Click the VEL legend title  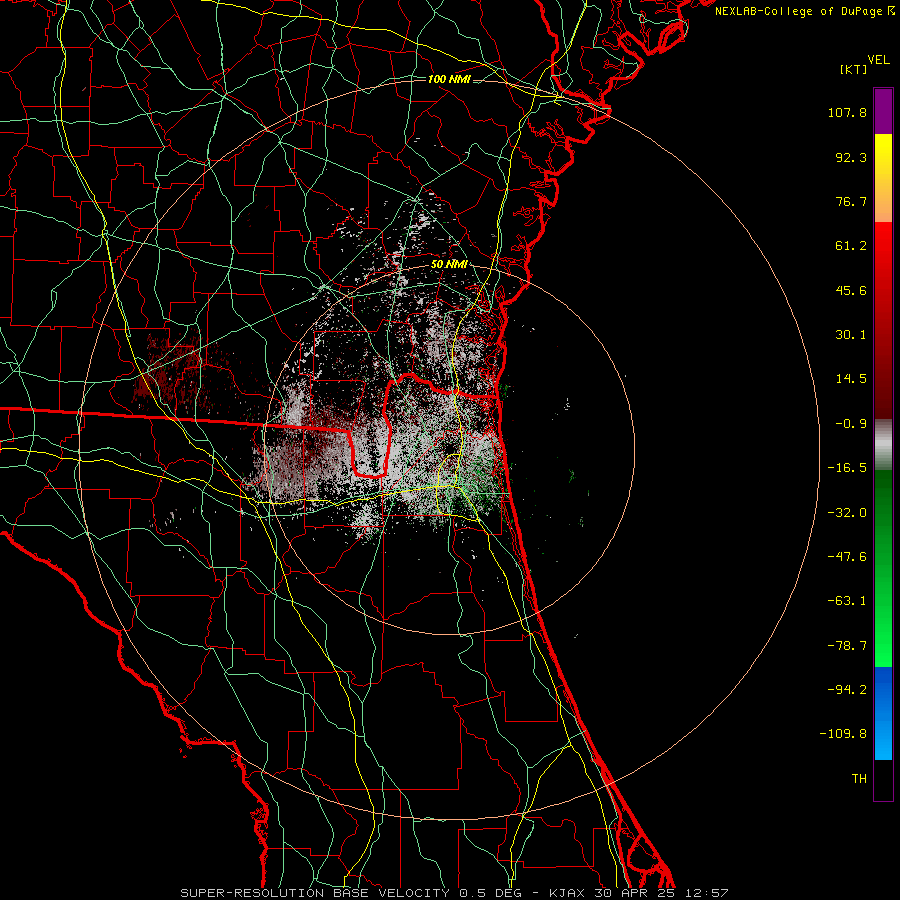pyautogui.click(x=878, y=60)
